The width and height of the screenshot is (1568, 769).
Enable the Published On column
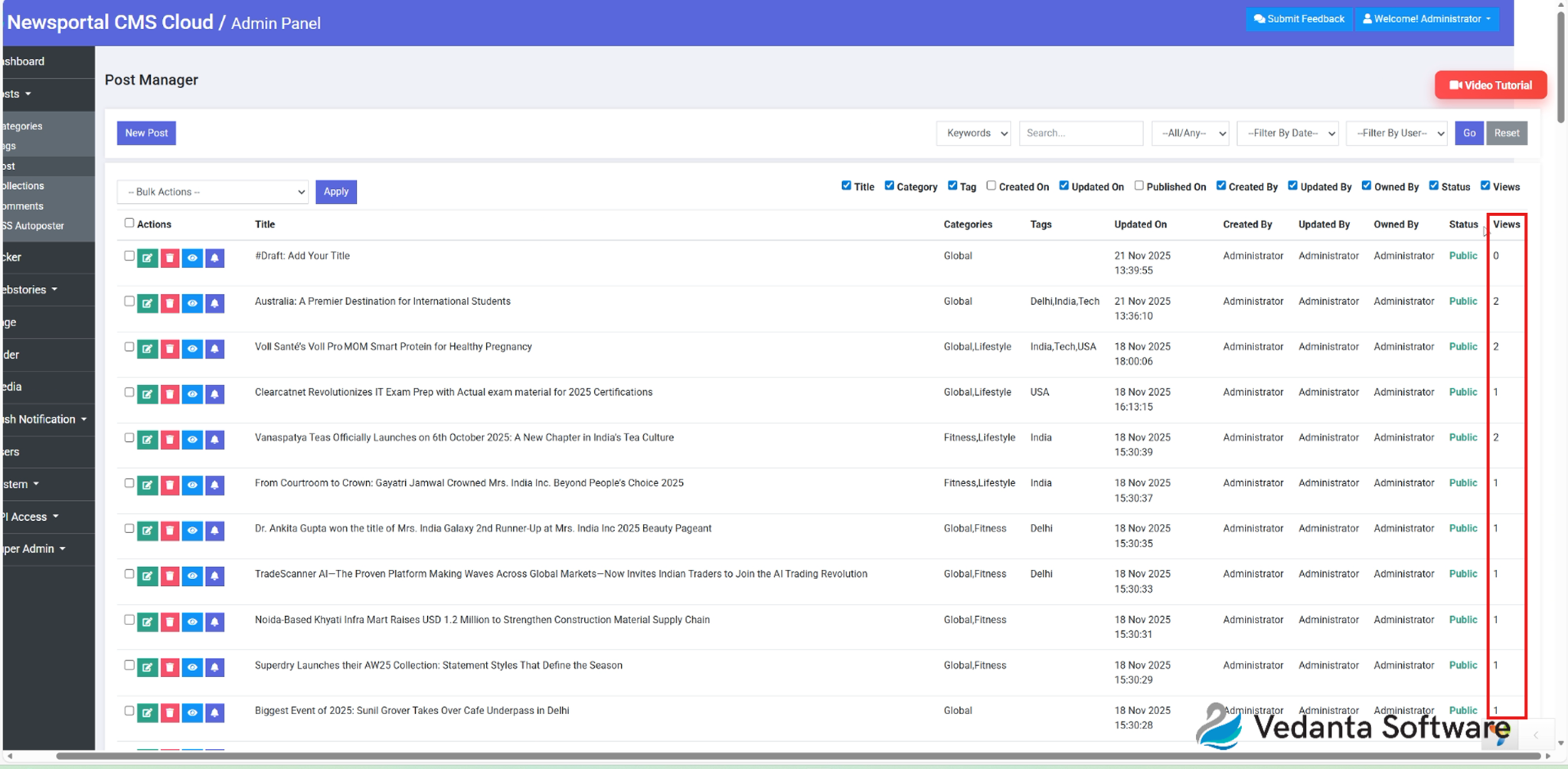[x=1140, y=185]
